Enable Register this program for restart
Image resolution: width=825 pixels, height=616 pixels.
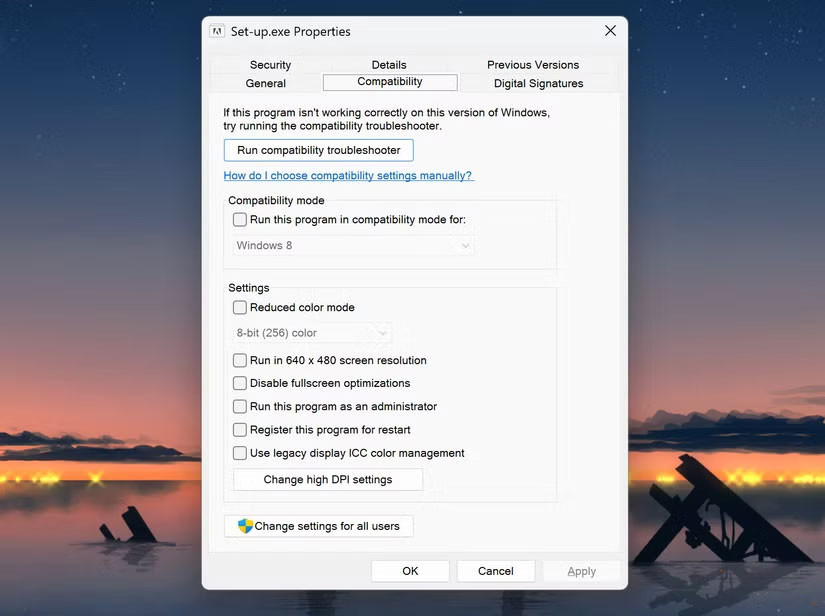239,429
